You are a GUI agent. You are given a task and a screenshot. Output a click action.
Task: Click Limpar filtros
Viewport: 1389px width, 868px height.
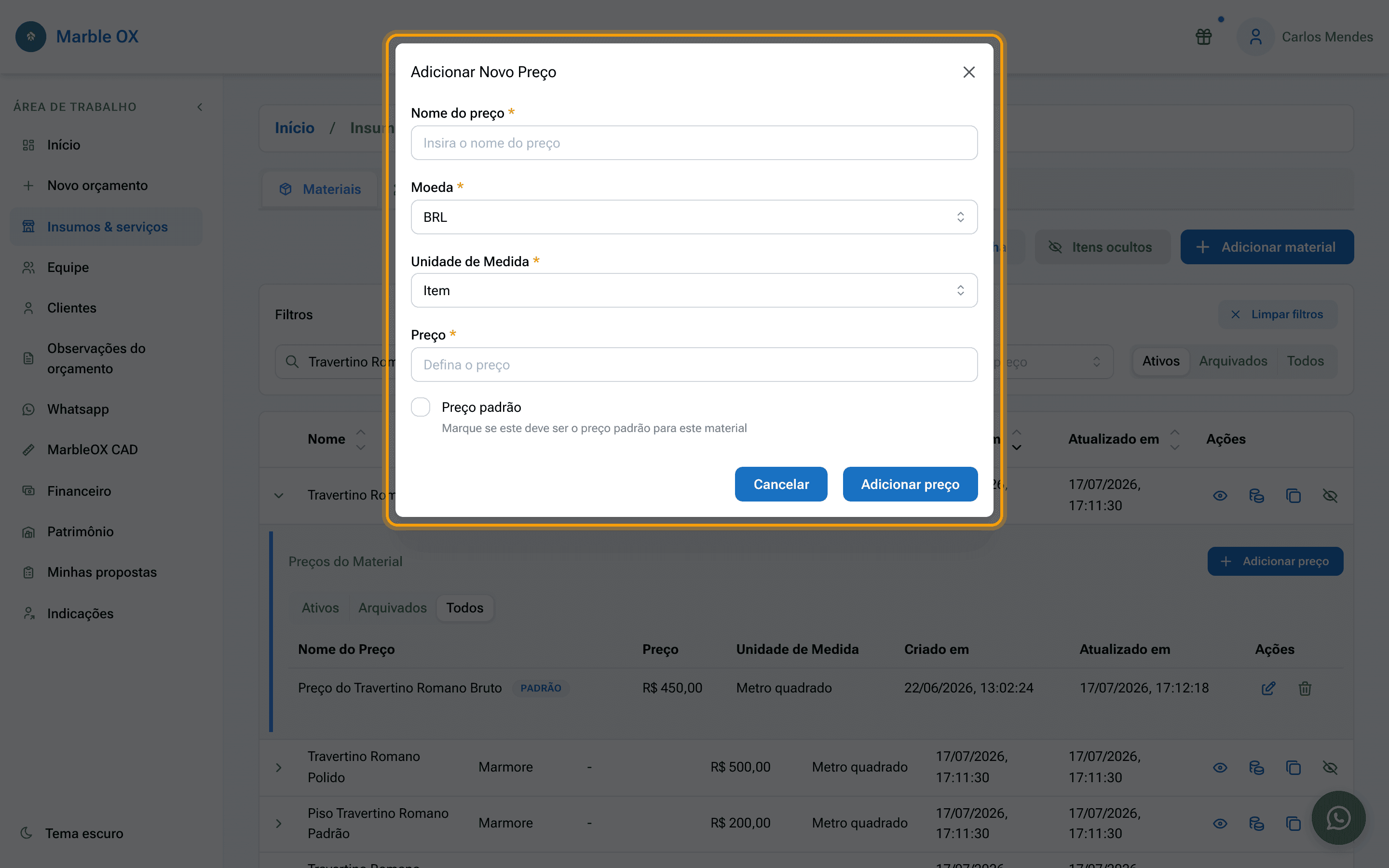click(x=1278, y=314)
